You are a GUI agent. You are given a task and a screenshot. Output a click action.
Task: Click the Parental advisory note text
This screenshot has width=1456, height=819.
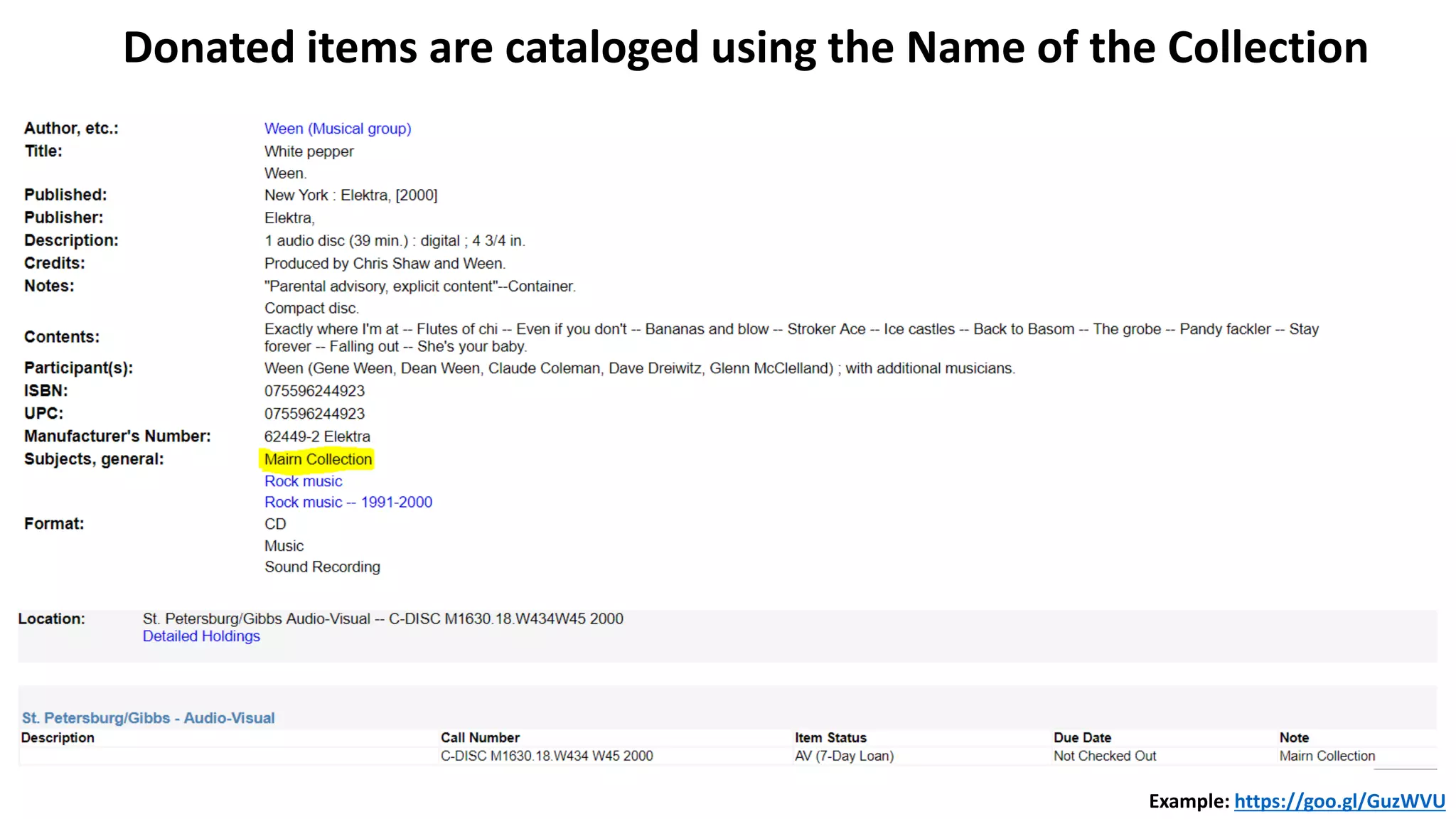pyautogui.click(x=420, y=287)
